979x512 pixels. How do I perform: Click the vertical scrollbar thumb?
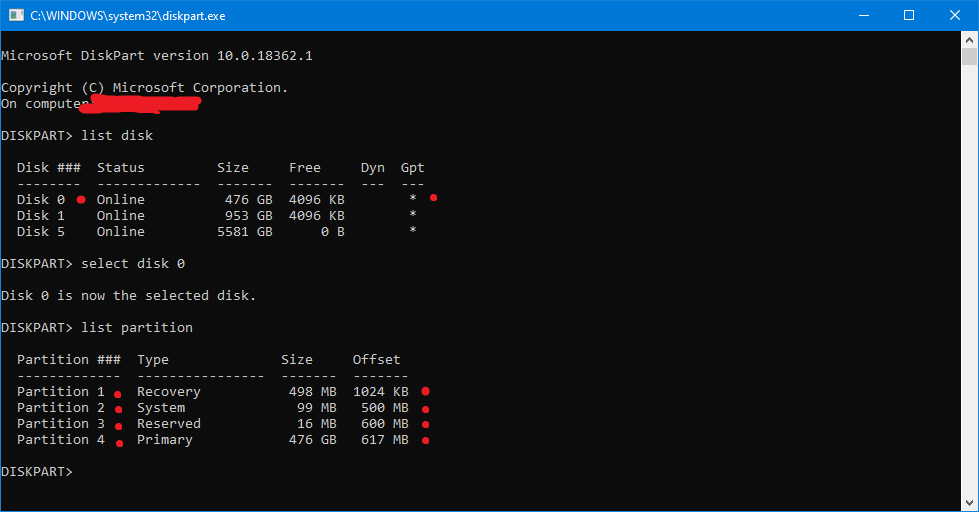(969, 57)
